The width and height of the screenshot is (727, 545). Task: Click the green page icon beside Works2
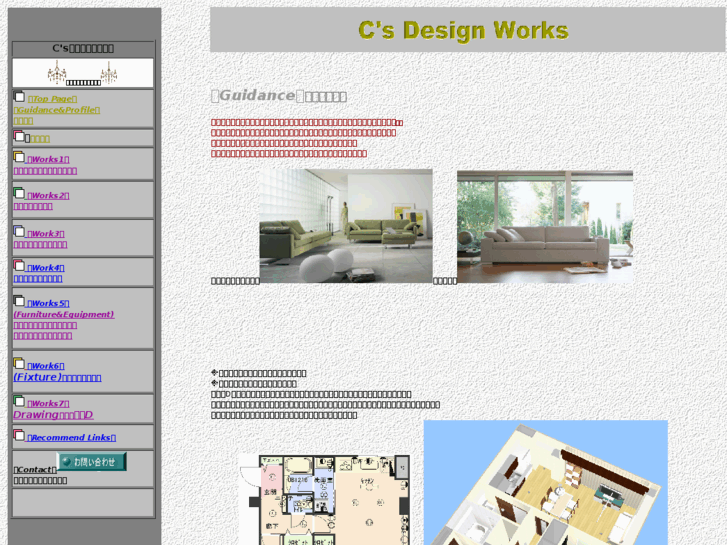click(x=19, y=193)
